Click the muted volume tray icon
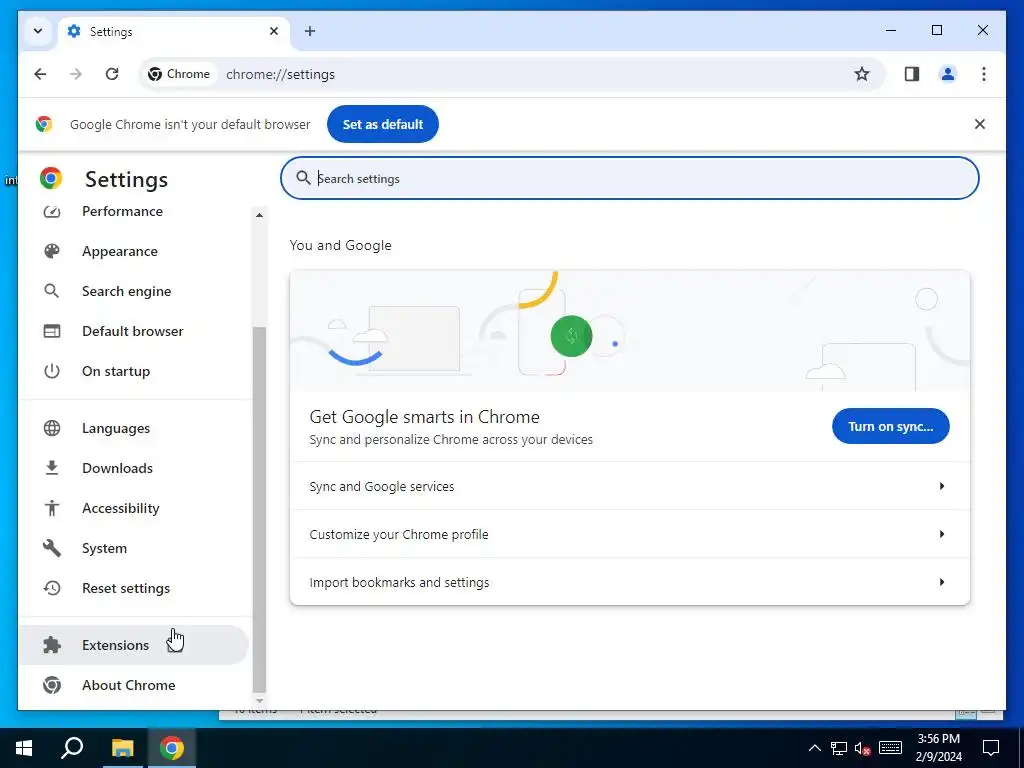The image size is (1024, 768). pos(863,749)
